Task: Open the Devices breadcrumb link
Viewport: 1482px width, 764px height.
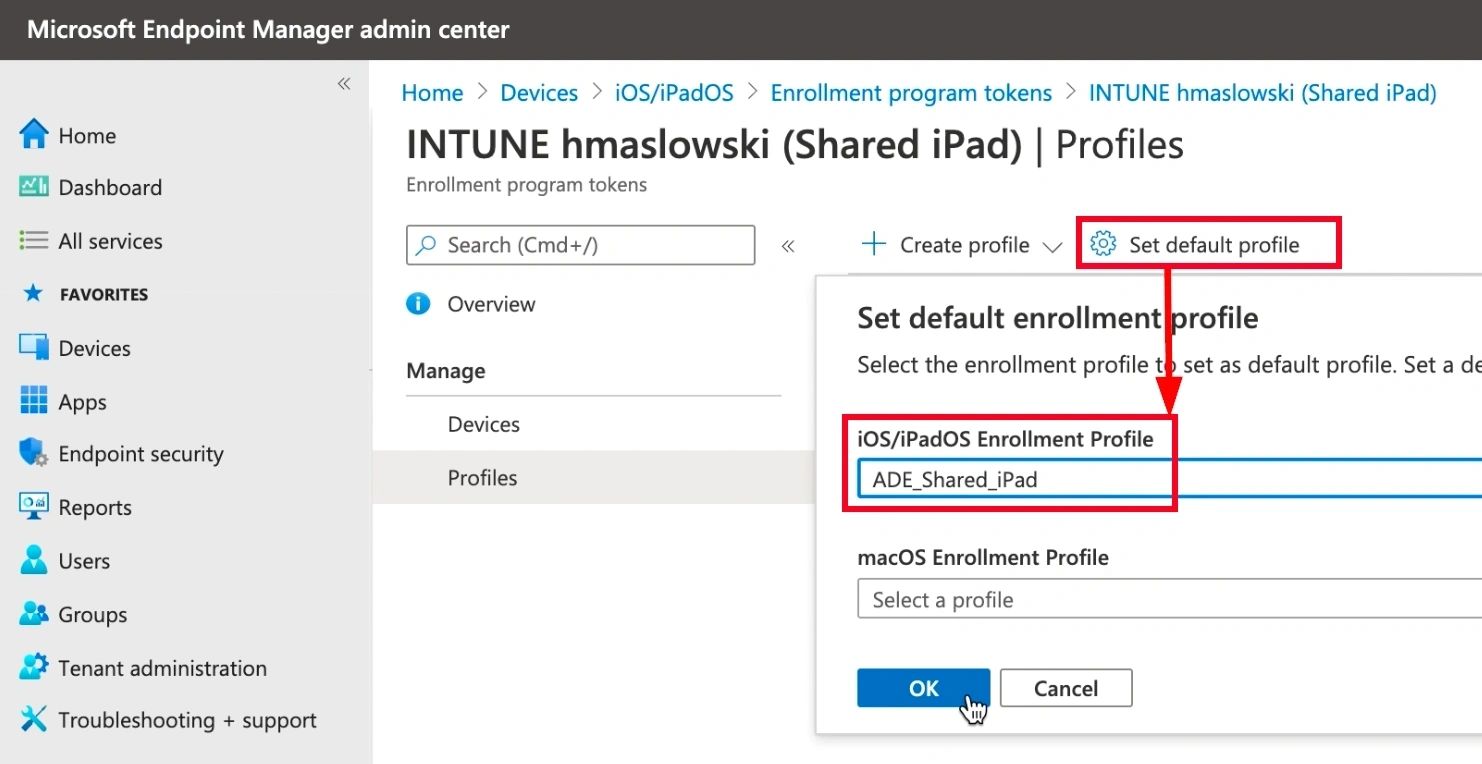Action: point(539,93)
